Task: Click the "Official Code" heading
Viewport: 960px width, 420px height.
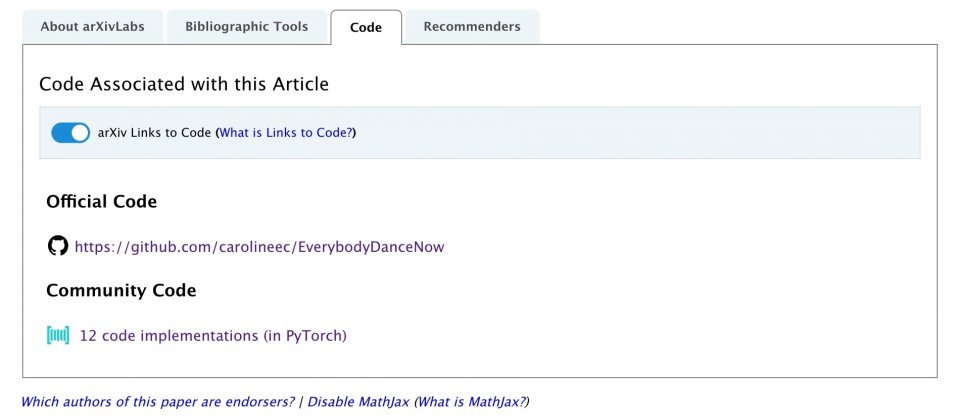Action: 101,202
